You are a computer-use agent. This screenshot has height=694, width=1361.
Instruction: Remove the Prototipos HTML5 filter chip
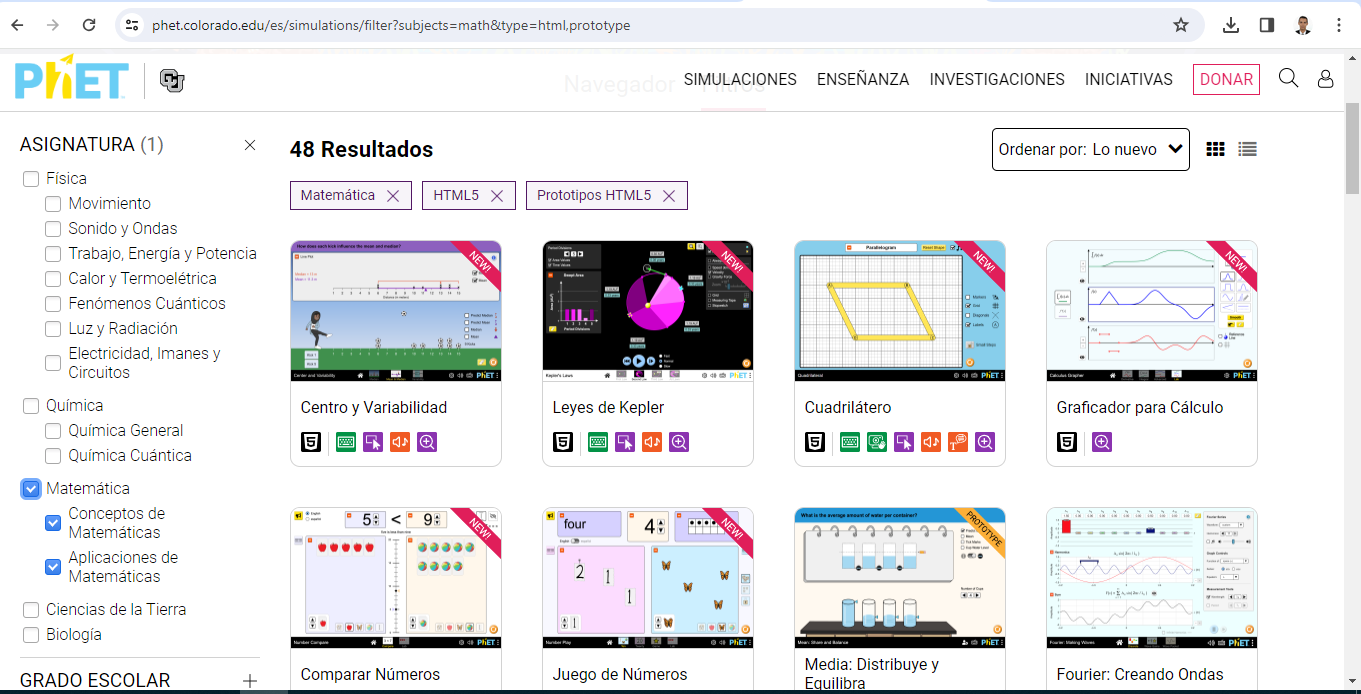669,196
